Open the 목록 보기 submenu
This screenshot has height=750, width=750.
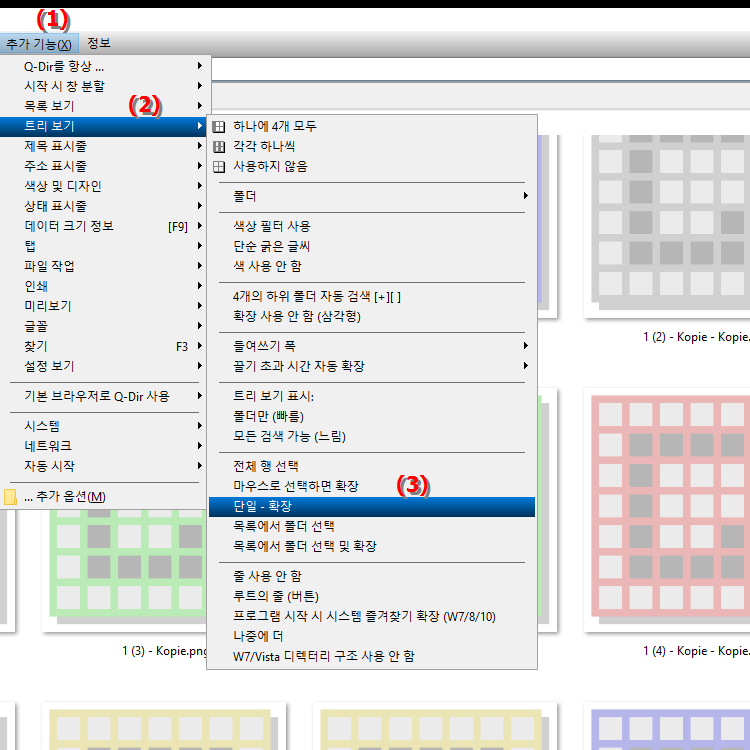(103, 106)
